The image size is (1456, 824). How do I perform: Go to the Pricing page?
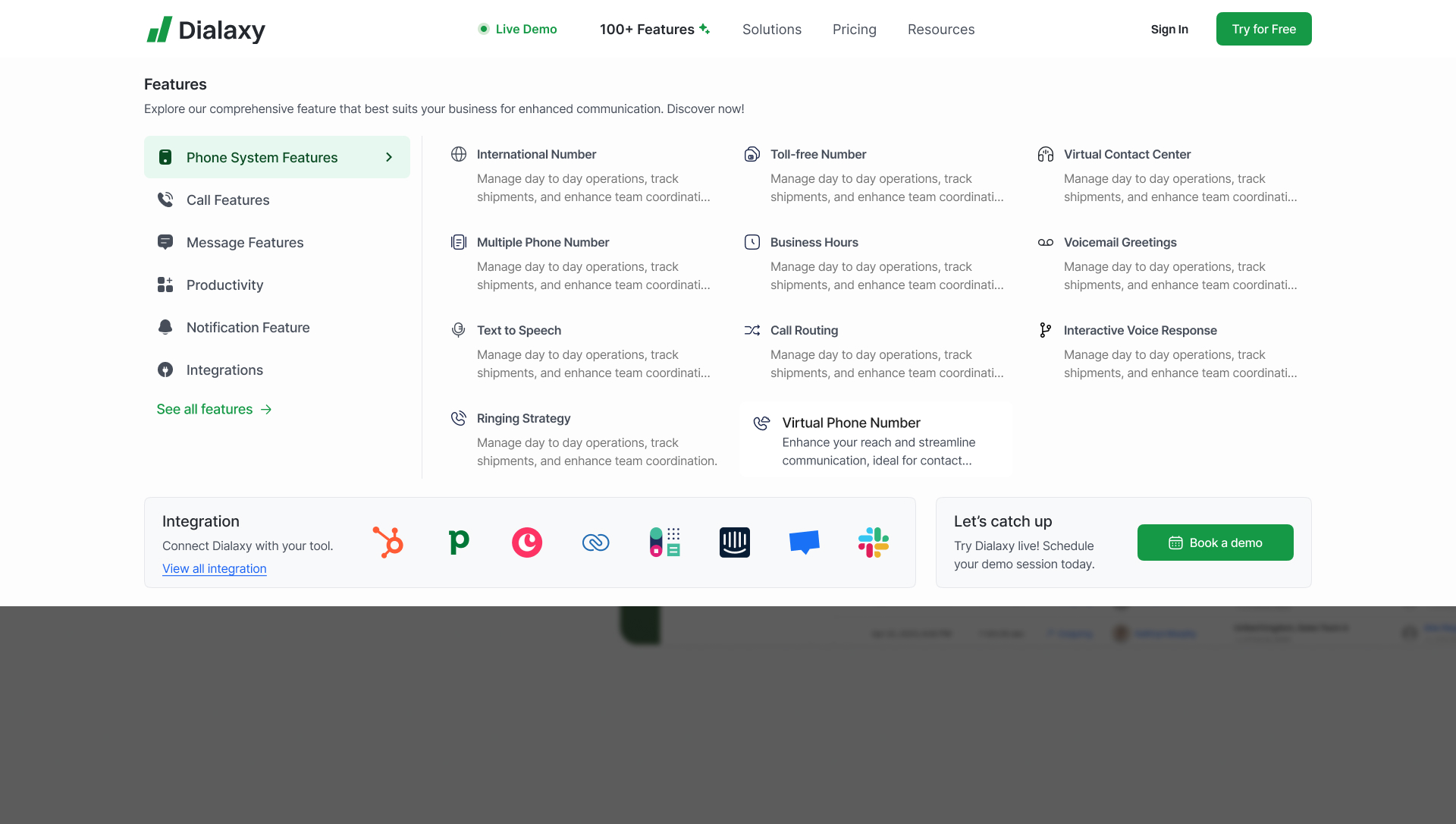[x=855, y=29]
